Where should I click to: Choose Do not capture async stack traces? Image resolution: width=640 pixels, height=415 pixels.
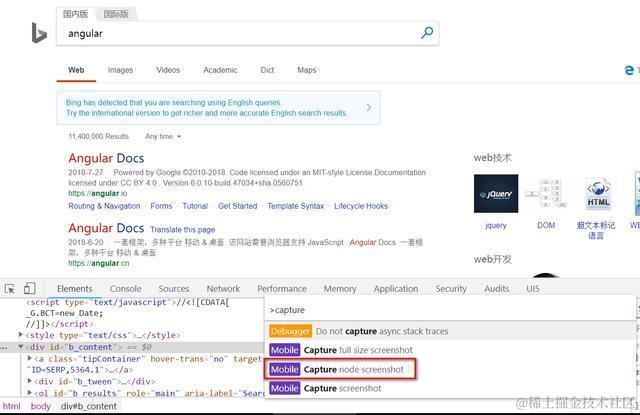450,331
